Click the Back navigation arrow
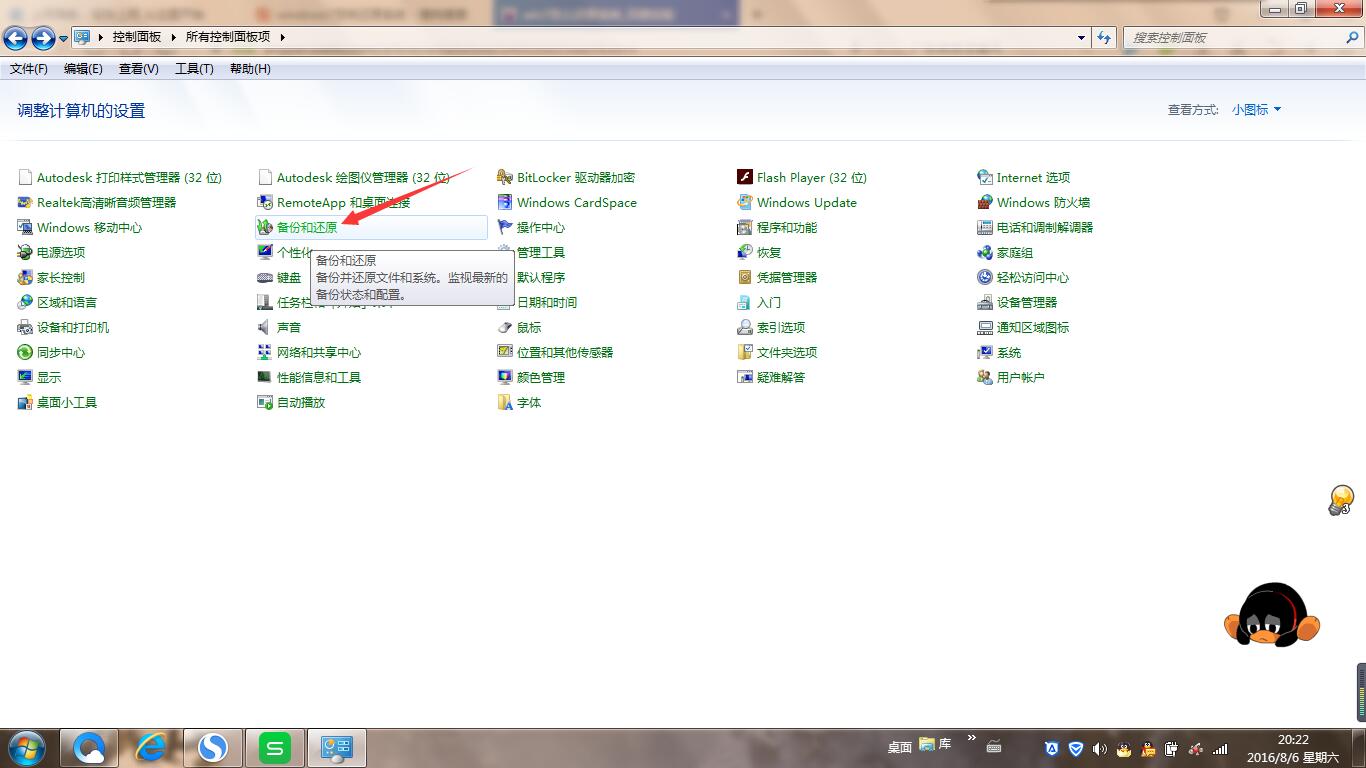 coord(16,38)
